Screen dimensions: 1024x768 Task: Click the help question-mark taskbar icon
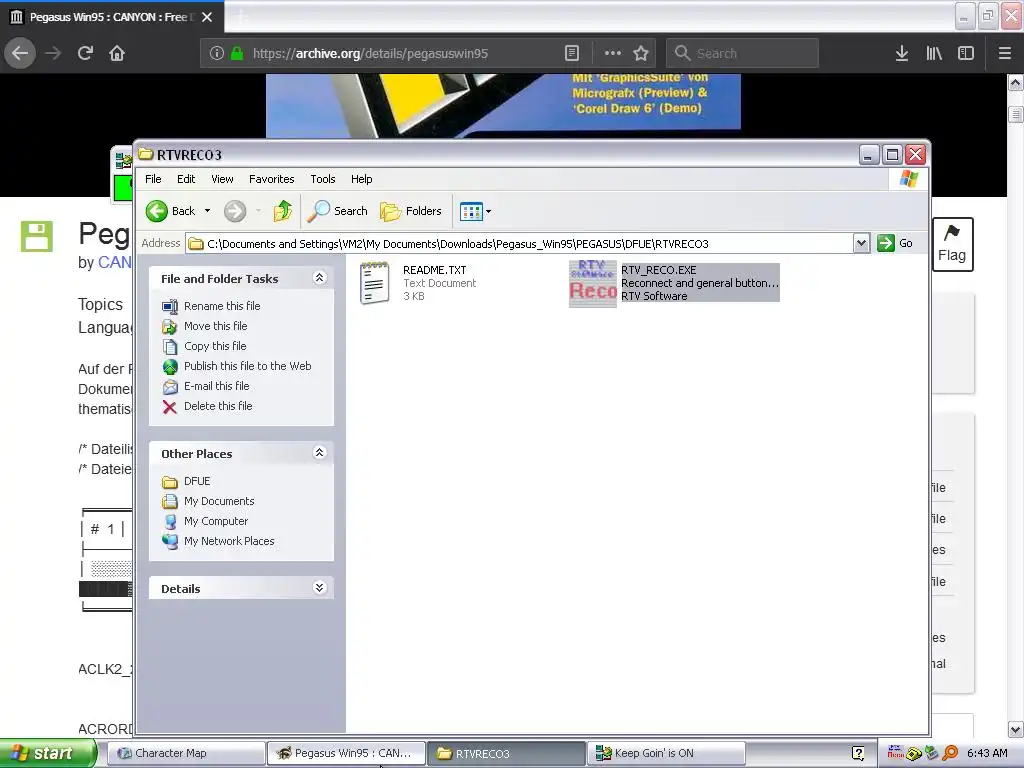click(858, 753)
